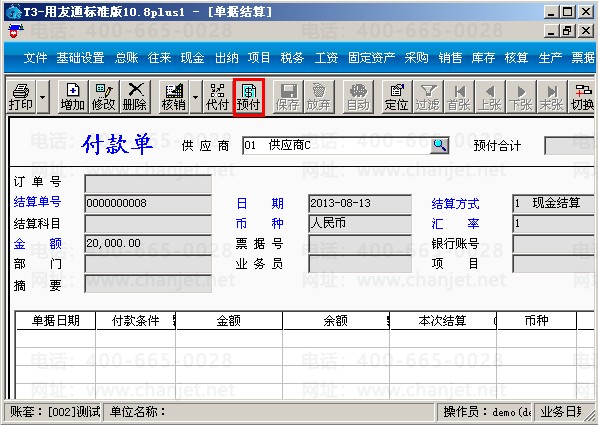The image size is (598, 425).
Task: Click the 币种 field showing 人民币
Action: point(360,224)
